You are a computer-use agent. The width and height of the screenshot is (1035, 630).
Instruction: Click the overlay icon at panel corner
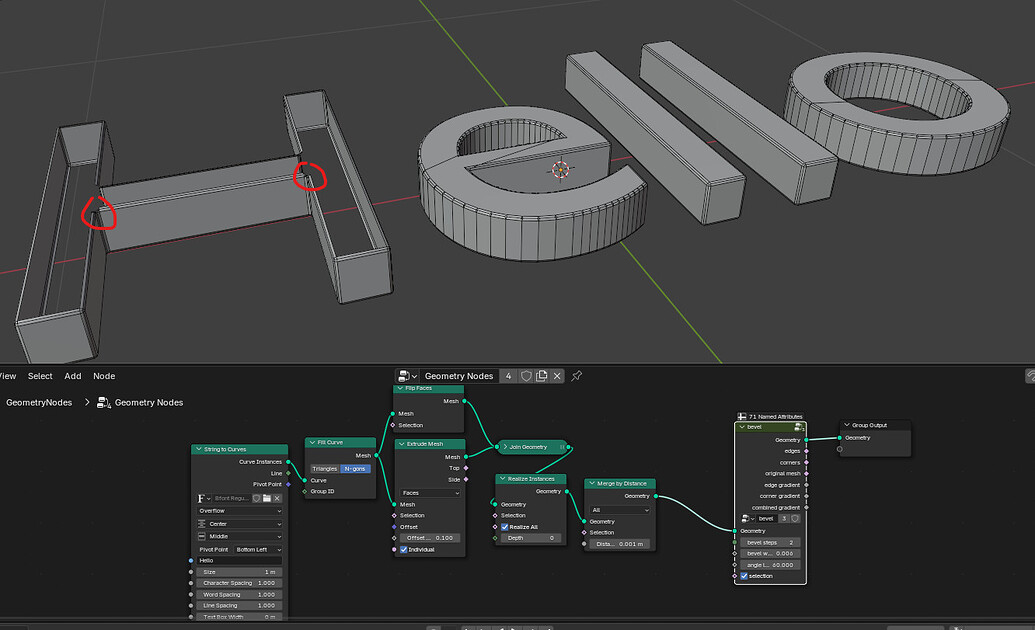1030,376
